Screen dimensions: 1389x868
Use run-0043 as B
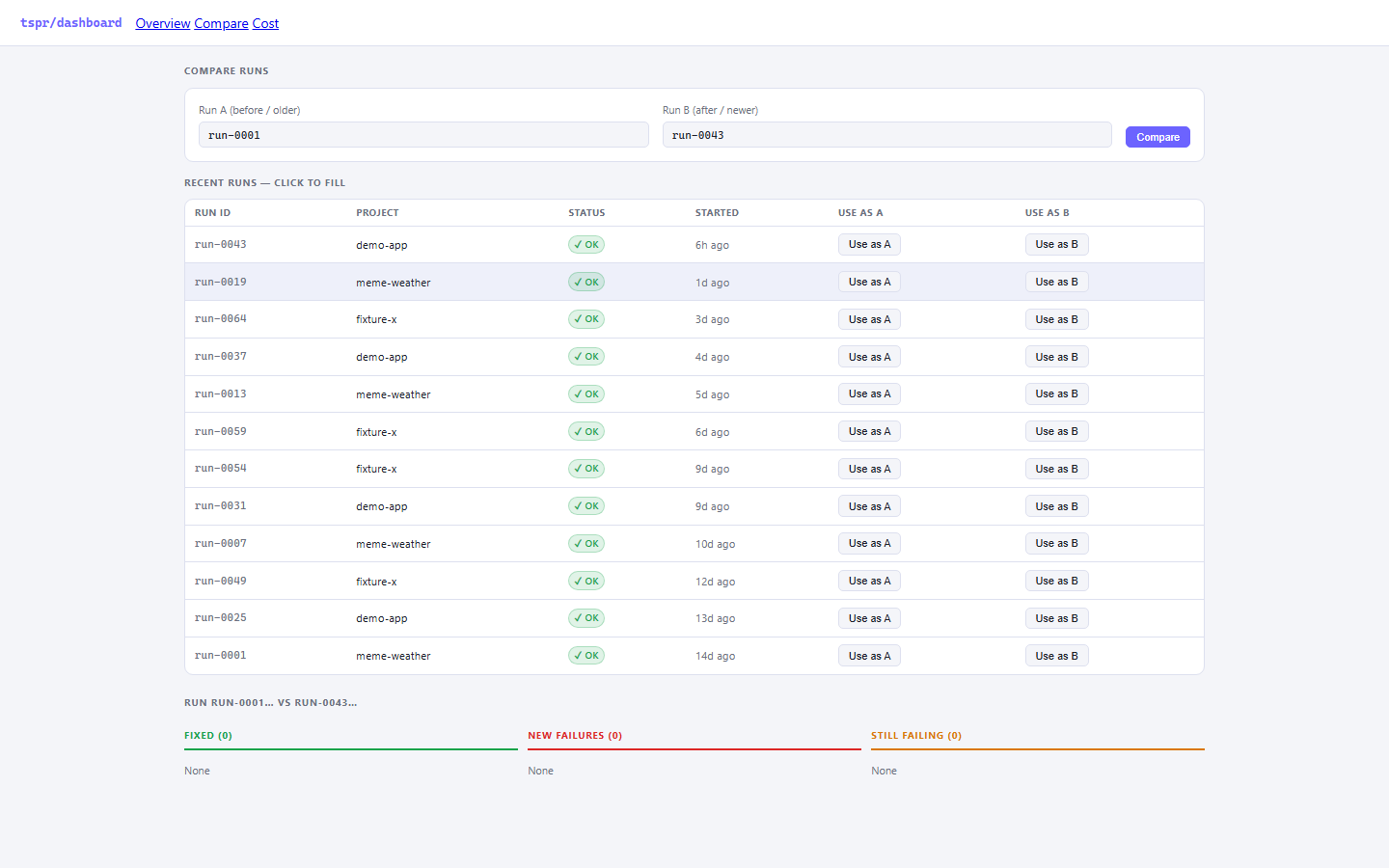pyautogui.click(x=1056, y=245)
